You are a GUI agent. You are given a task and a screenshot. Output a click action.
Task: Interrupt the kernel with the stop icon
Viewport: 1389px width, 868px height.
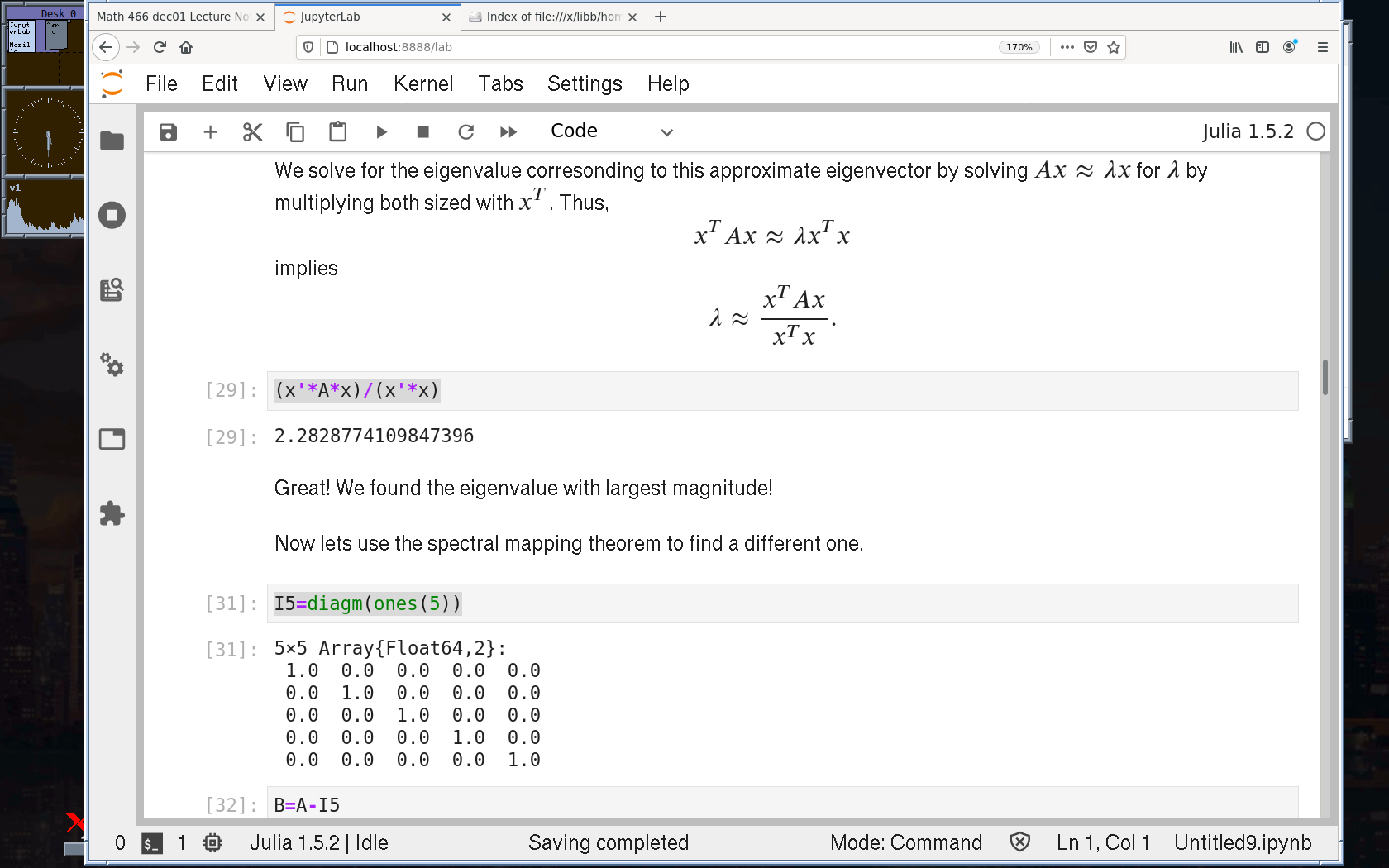click(423, 132)
